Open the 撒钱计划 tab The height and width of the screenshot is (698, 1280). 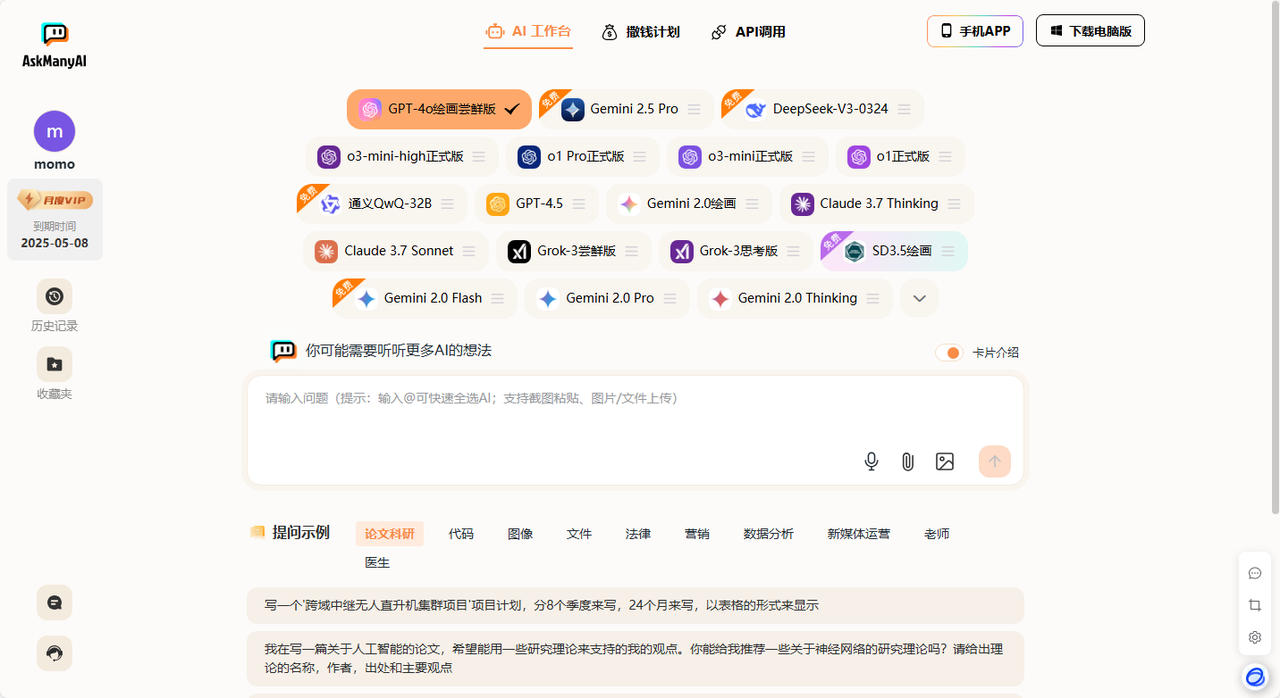640,32
